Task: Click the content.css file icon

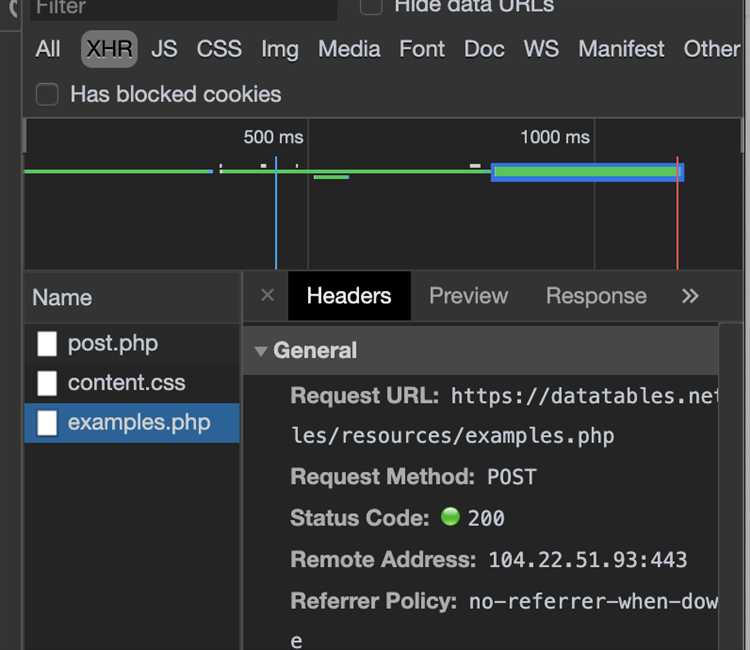Action: 47,384
